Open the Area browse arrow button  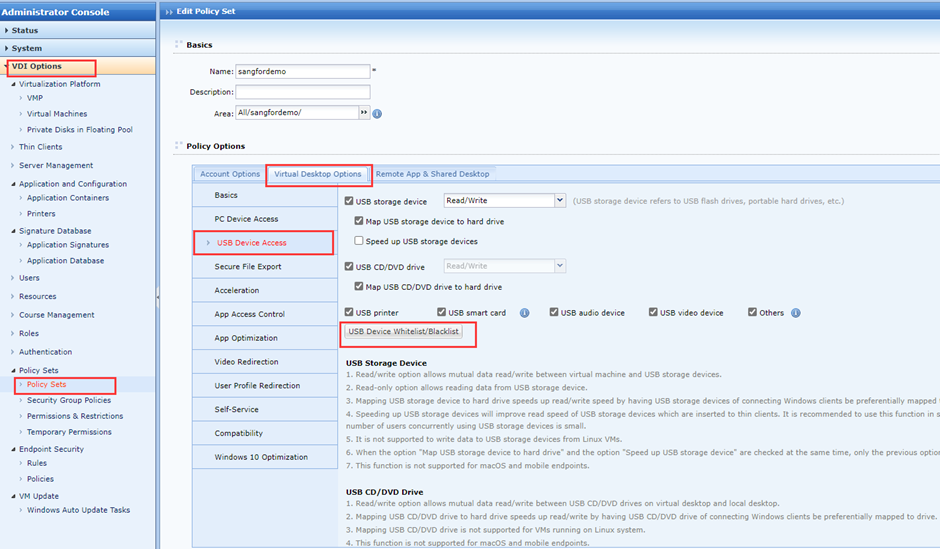coord(364,113)
